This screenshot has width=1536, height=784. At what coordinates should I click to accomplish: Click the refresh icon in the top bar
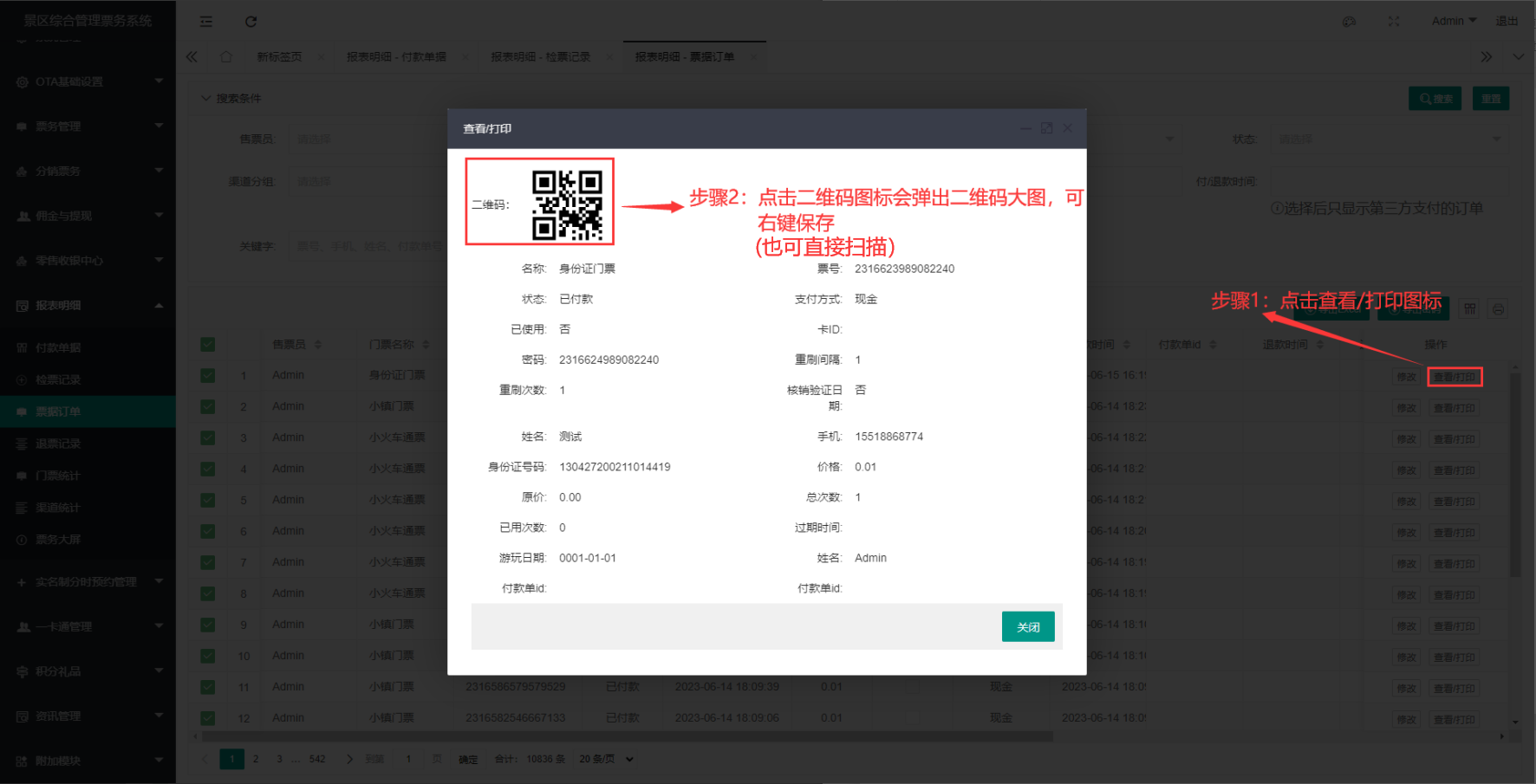tap(251, 22)
